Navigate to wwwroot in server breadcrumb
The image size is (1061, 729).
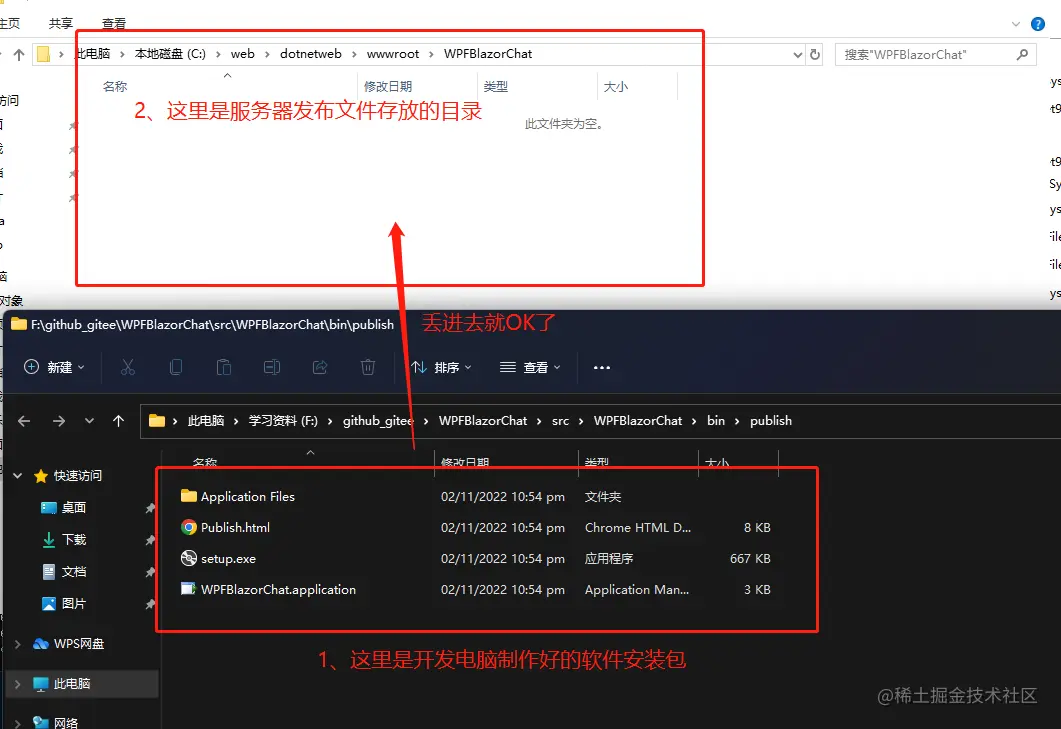(x=392, y=53)
